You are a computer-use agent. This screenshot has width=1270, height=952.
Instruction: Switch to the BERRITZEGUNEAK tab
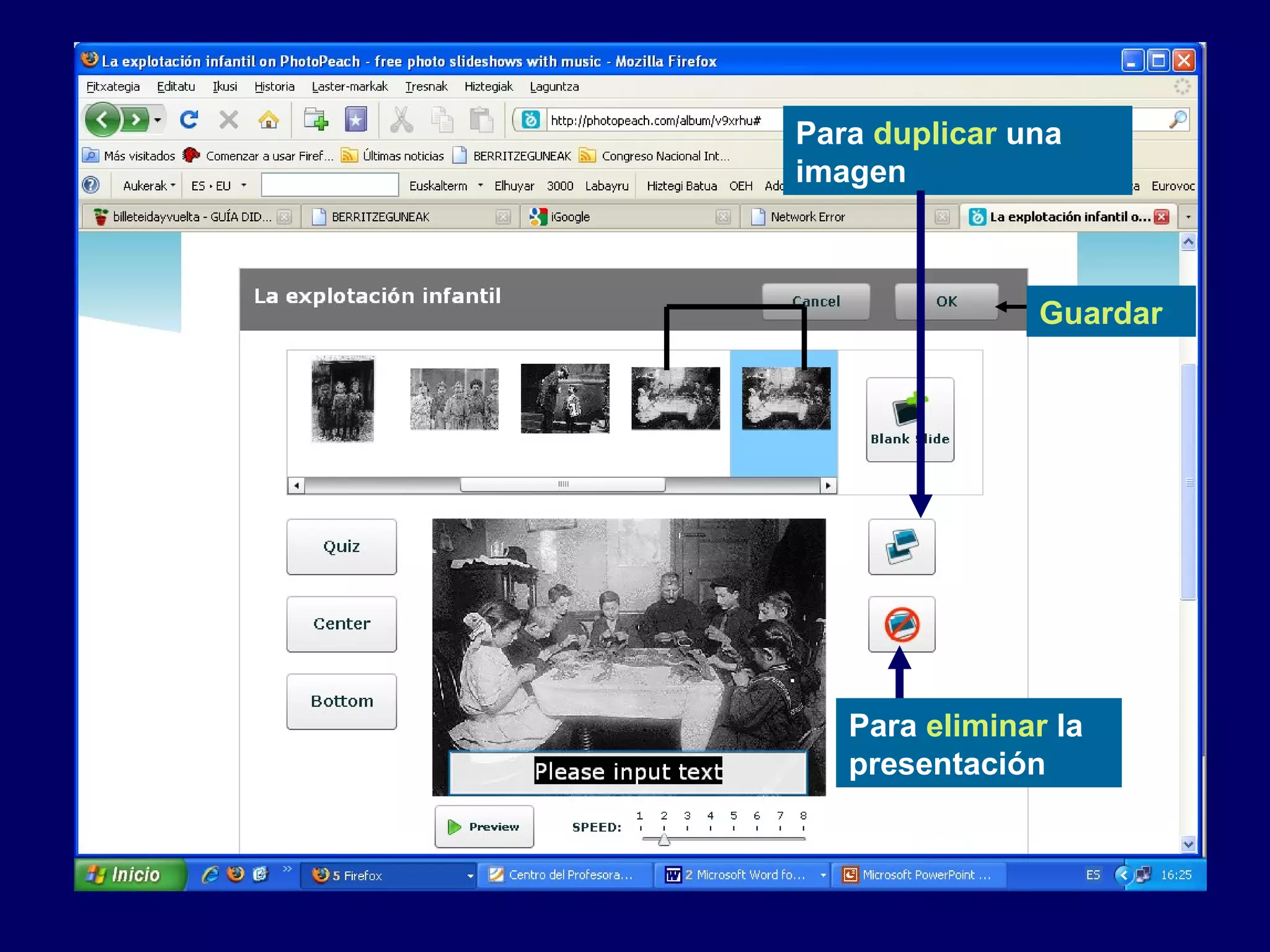(x=380, y=217)
